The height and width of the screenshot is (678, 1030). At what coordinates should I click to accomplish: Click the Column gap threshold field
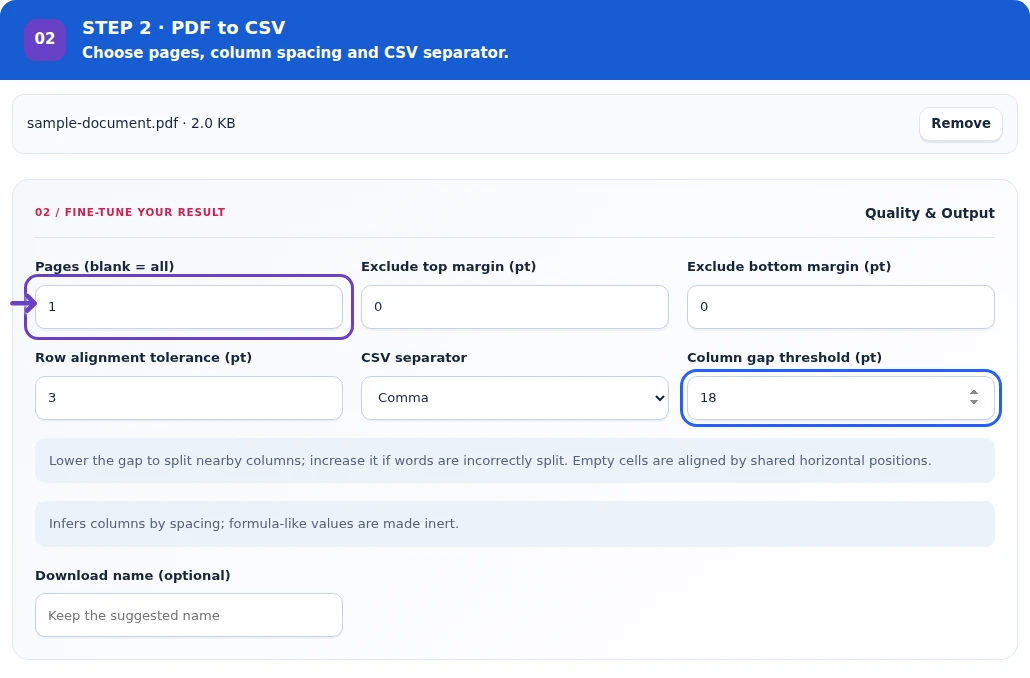(x=840, y=398)
